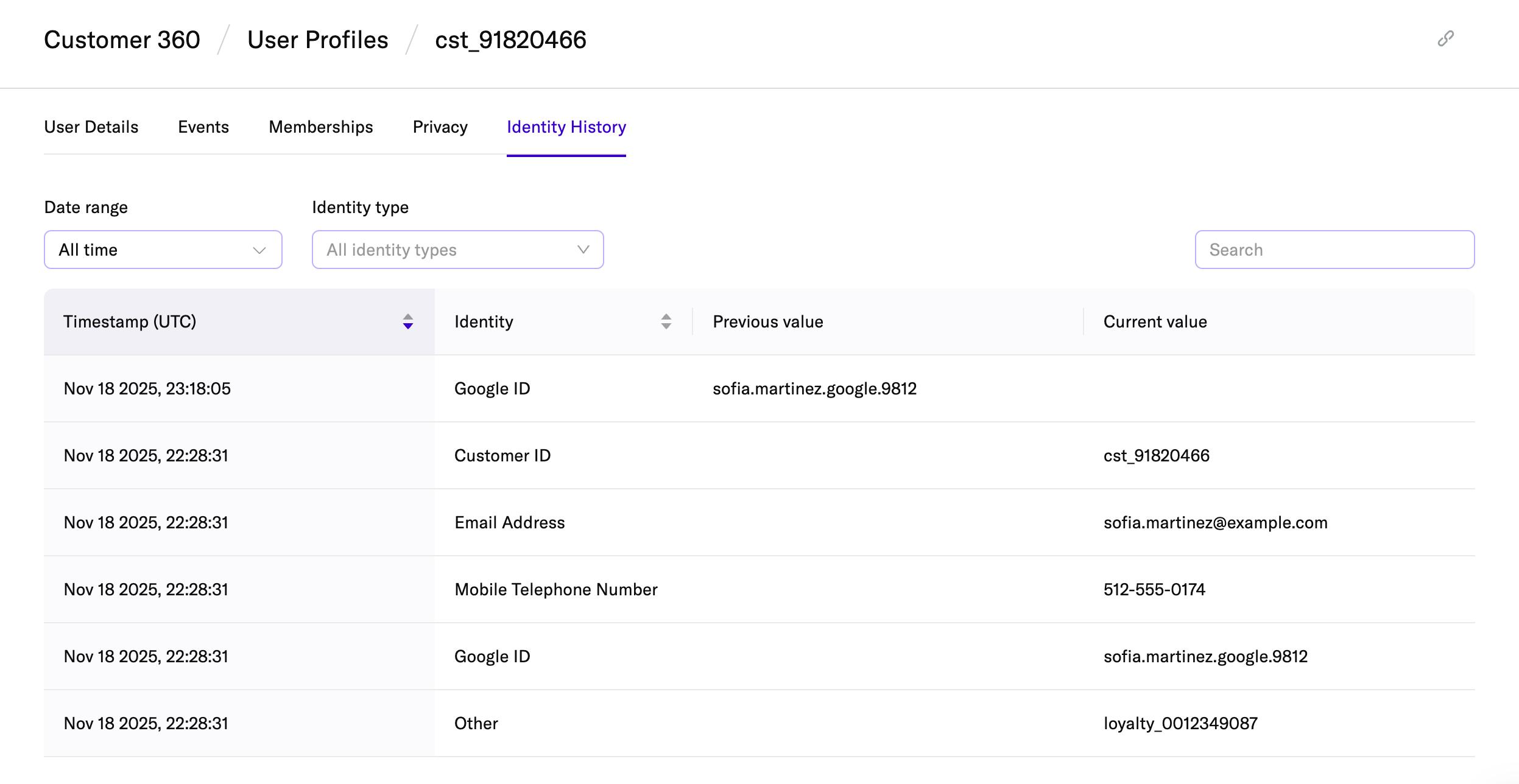Switch to the User Details tab
Viewport: 1519px width, 784px height.
91,127
